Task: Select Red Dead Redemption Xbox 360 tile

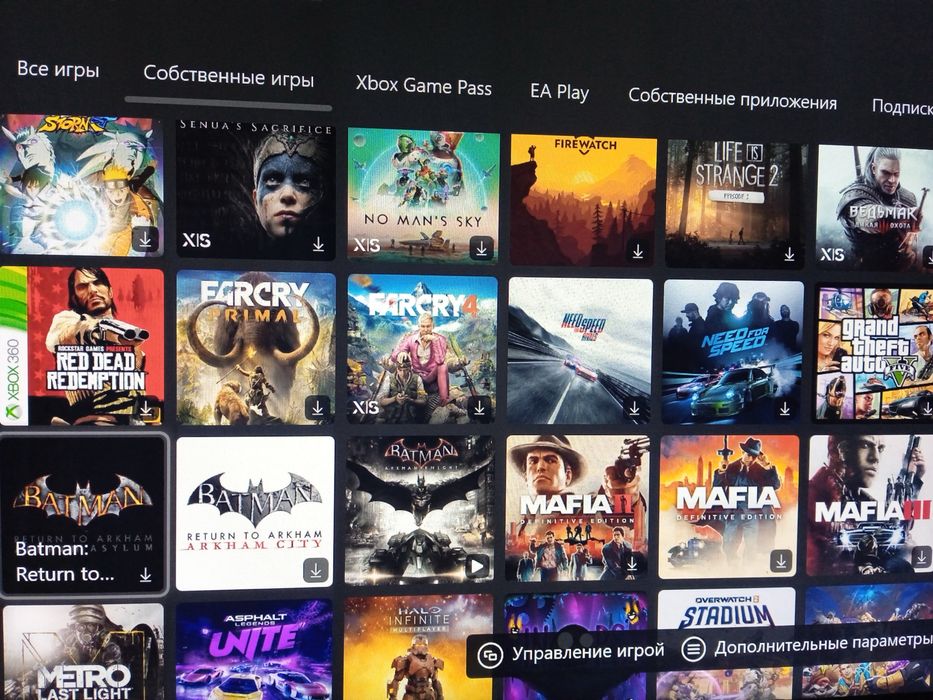Action: [x=82, y=346]
